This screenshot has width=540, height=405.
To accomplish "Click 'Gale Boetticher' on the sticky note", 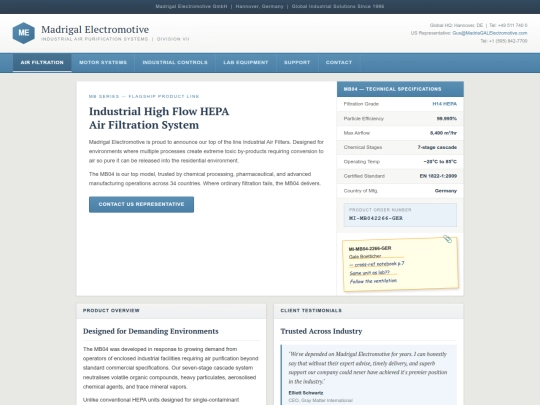I will pyautogui.click(x=365, y=257).
